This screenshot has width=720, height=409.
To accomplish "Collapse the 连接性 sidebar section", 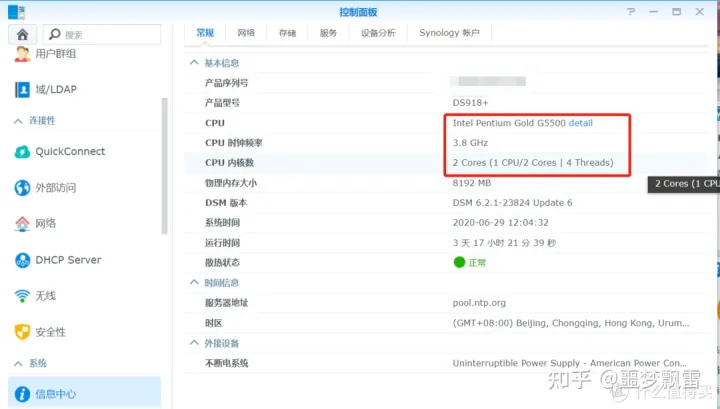I will (18, 121).
